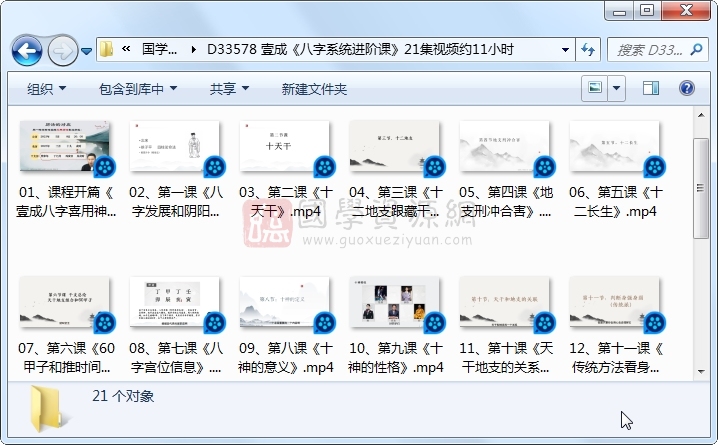Open the 共享 menu

coord(229,89)
